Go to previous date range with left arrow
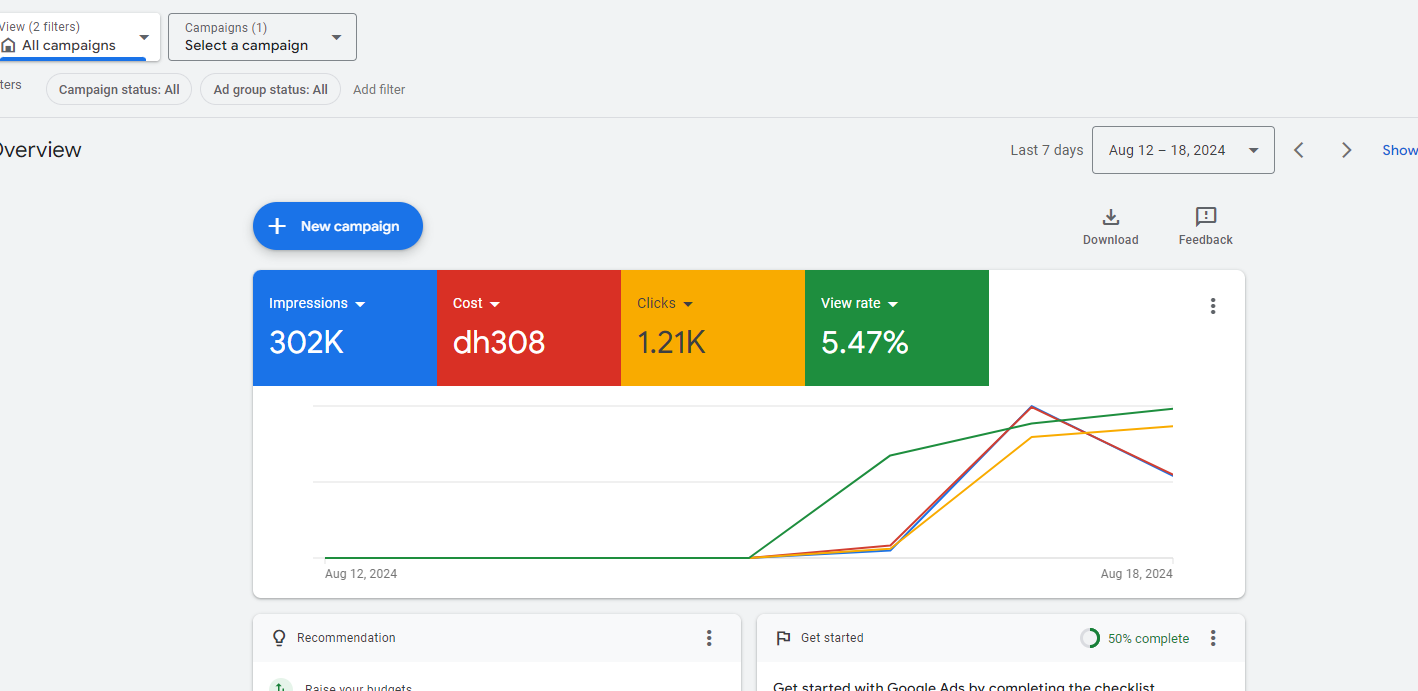Image resolution: width=1418 pixels, height=691 pixels. [1299, 150]
